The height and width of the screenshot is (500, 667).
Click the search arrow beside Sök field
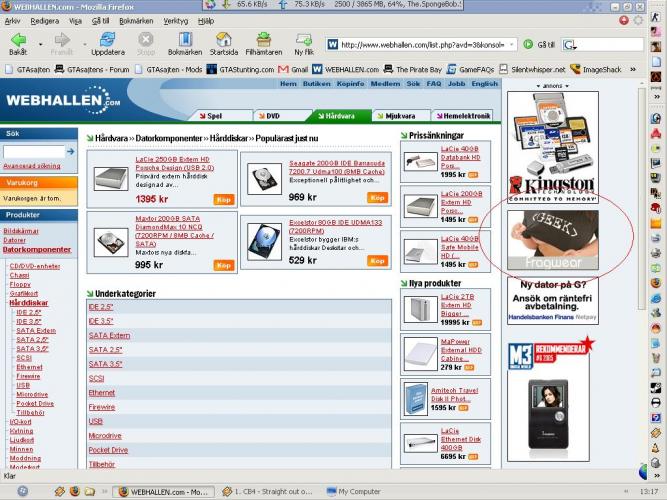[69, 152]
